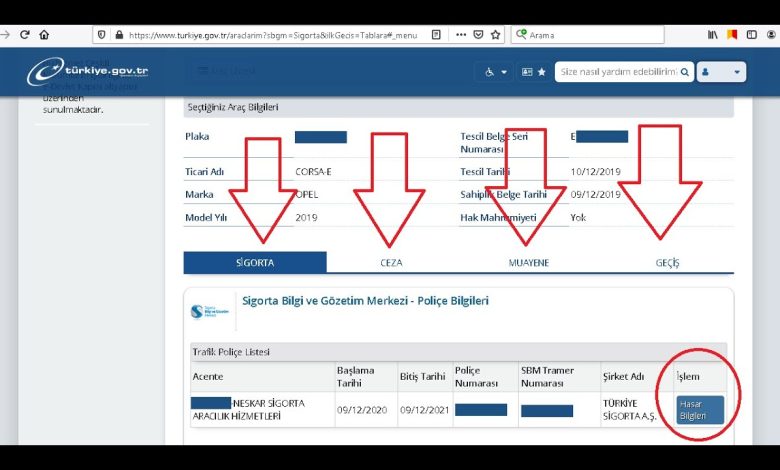Toggle reader view in the address bar
This screenshot has height=470, width=780.
[437, 34]
